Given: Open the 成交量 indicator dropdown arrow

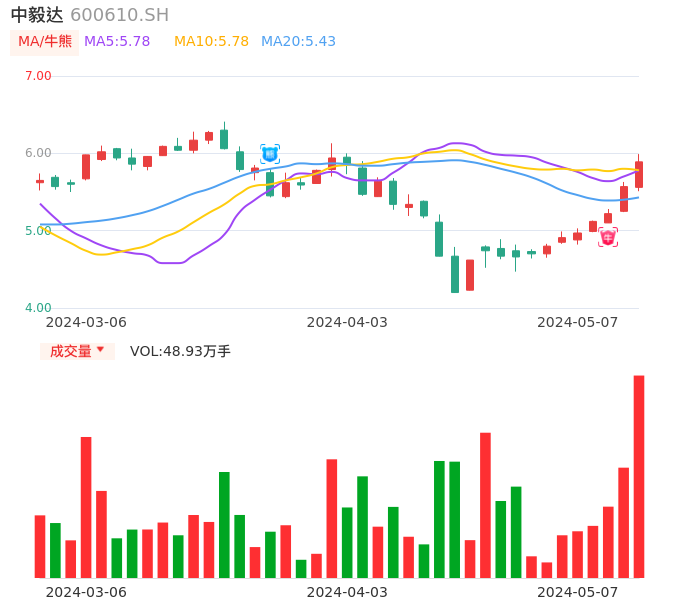Looking at the screenshot, I should (100, 350).
